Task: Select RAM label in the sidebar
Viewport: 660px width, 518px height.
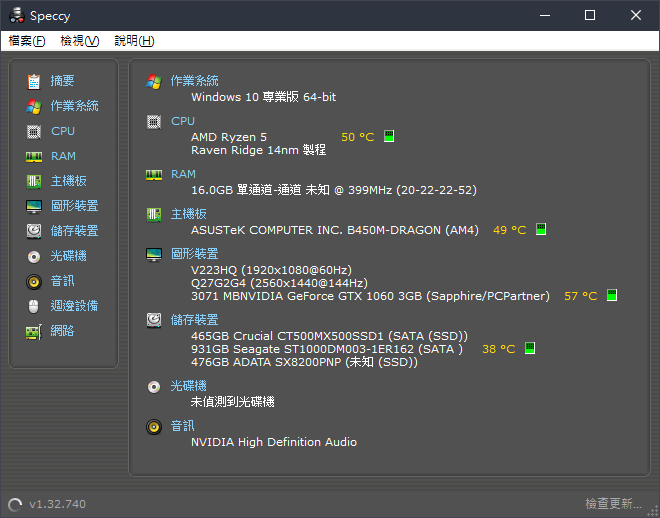Action: (x=63, y=156)
